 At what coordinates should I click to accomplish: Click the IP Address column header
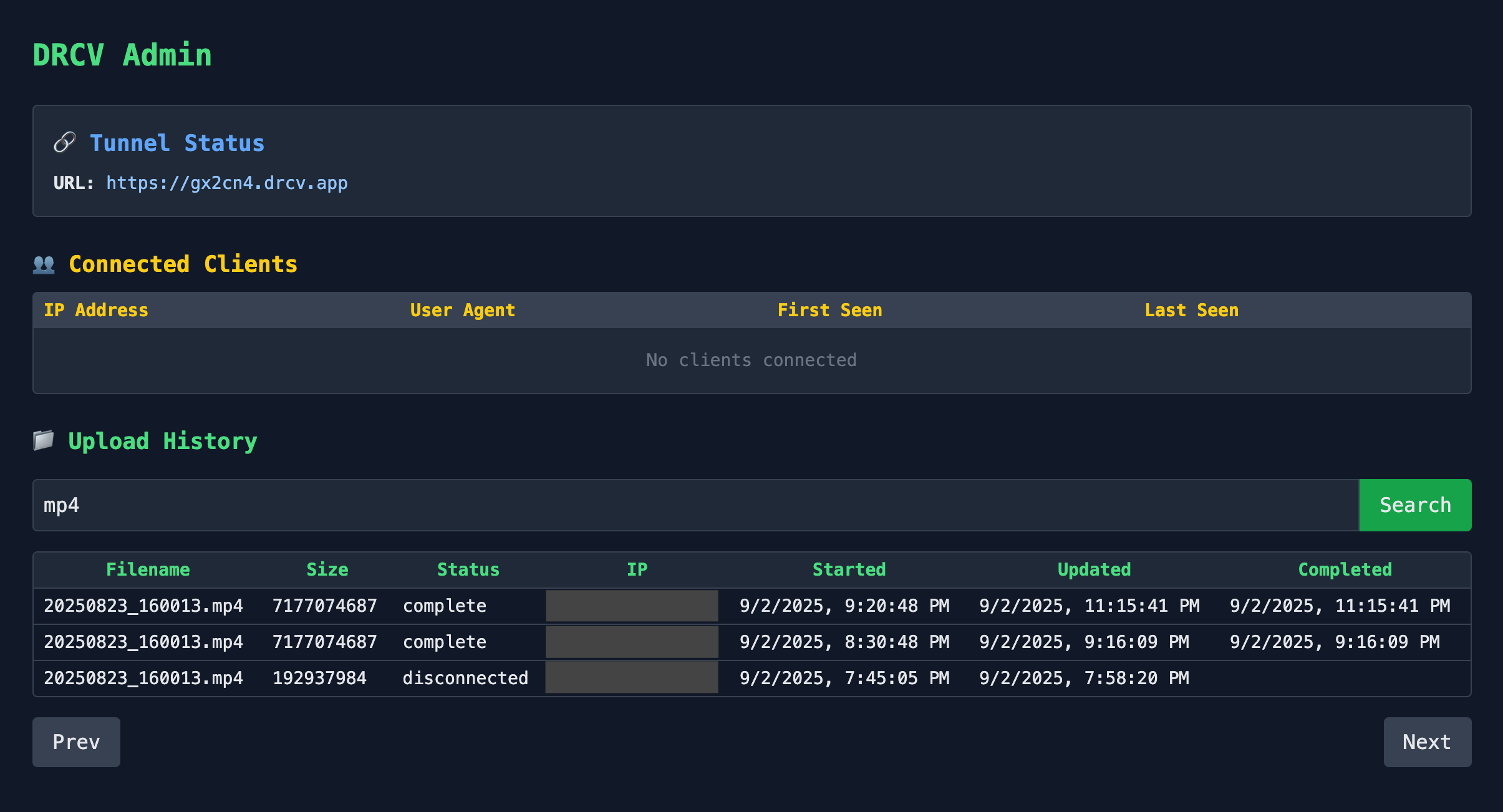[x=97, y=310]
